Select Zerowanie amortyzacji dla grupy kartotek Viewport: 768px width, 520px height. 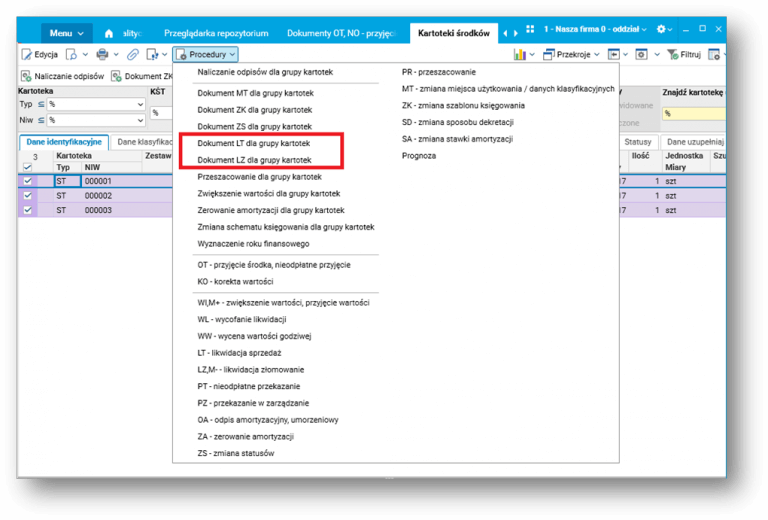(x=271, y=211)
